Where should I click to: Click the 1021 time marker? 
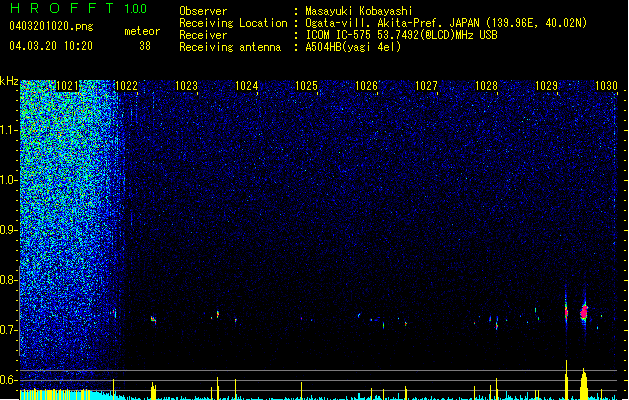[67, 86]
